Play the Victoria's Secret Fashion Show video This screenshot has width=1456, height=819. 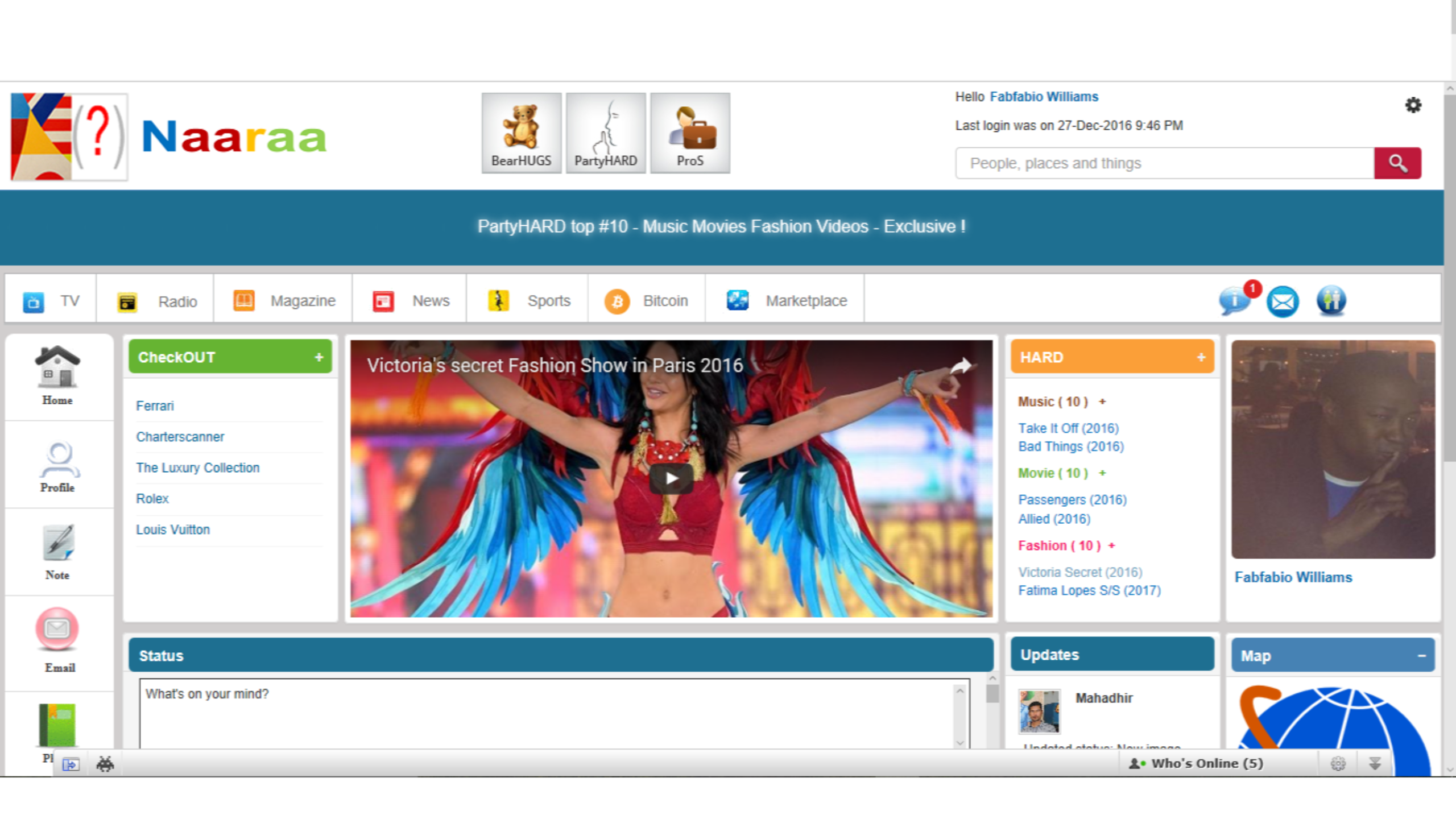point(671,478)
